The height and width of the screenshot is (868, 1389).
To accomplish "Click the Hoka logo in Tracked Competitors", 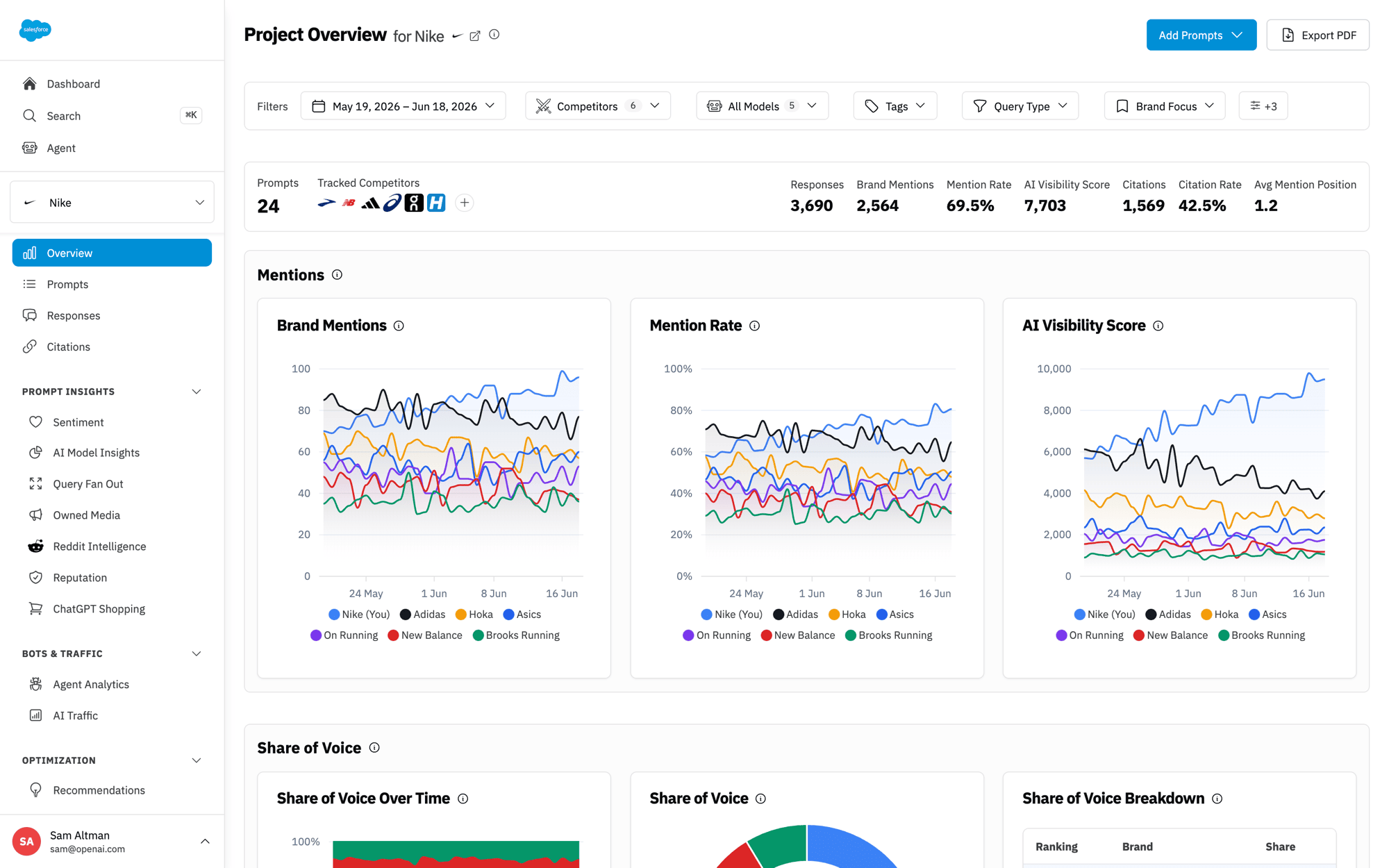I will tap(436, 203).
